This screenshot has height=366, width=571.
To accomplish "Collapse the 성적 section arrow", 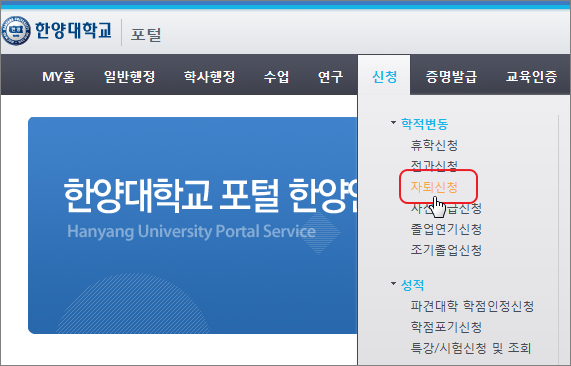I will [393, 283].
